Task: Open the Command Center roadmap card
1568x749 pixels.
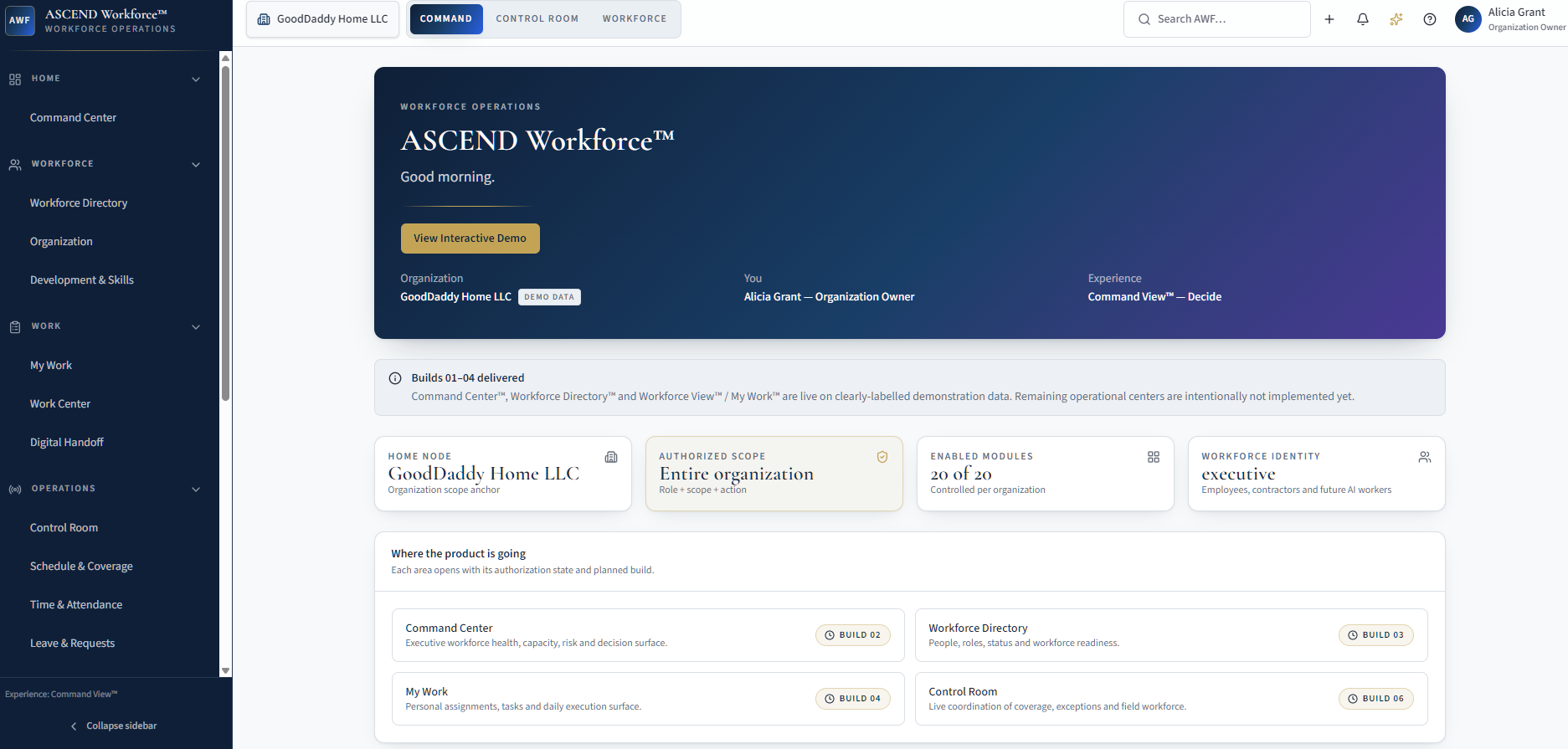Action: tap(648, 635)
